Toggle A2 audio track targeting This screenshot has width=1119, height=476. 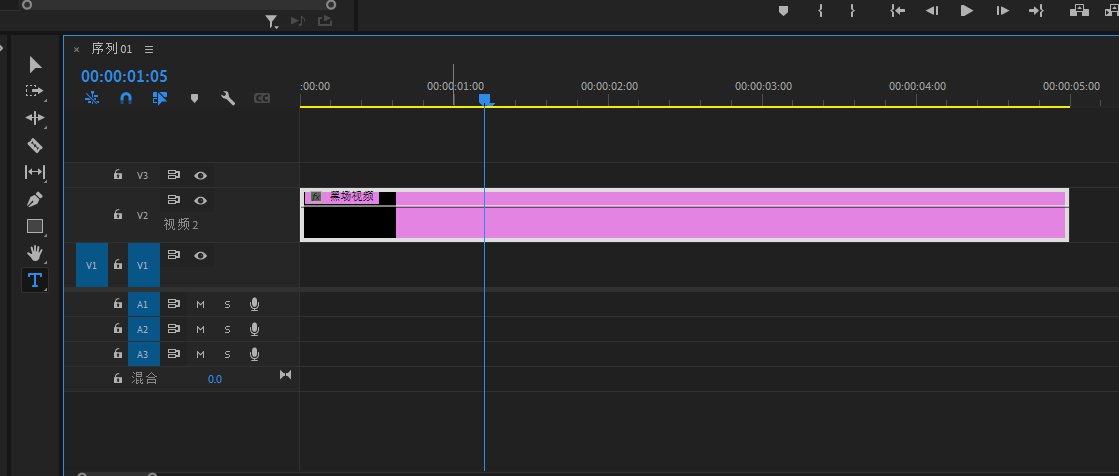coord(142,329)
